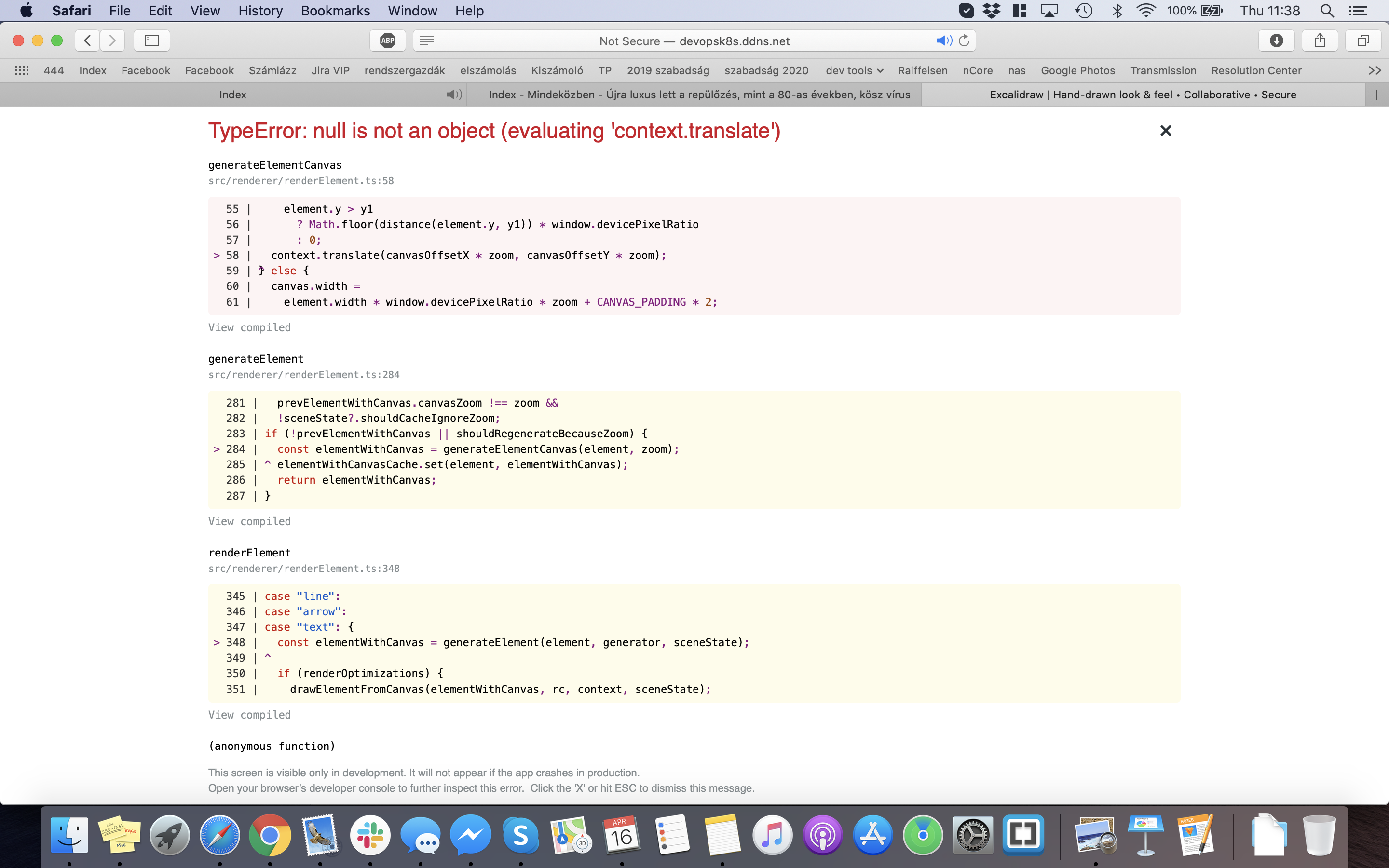This screenshot has width=1389, height=868.
Task: Open System Preferences from the Dock
Action: pos(973,835)
